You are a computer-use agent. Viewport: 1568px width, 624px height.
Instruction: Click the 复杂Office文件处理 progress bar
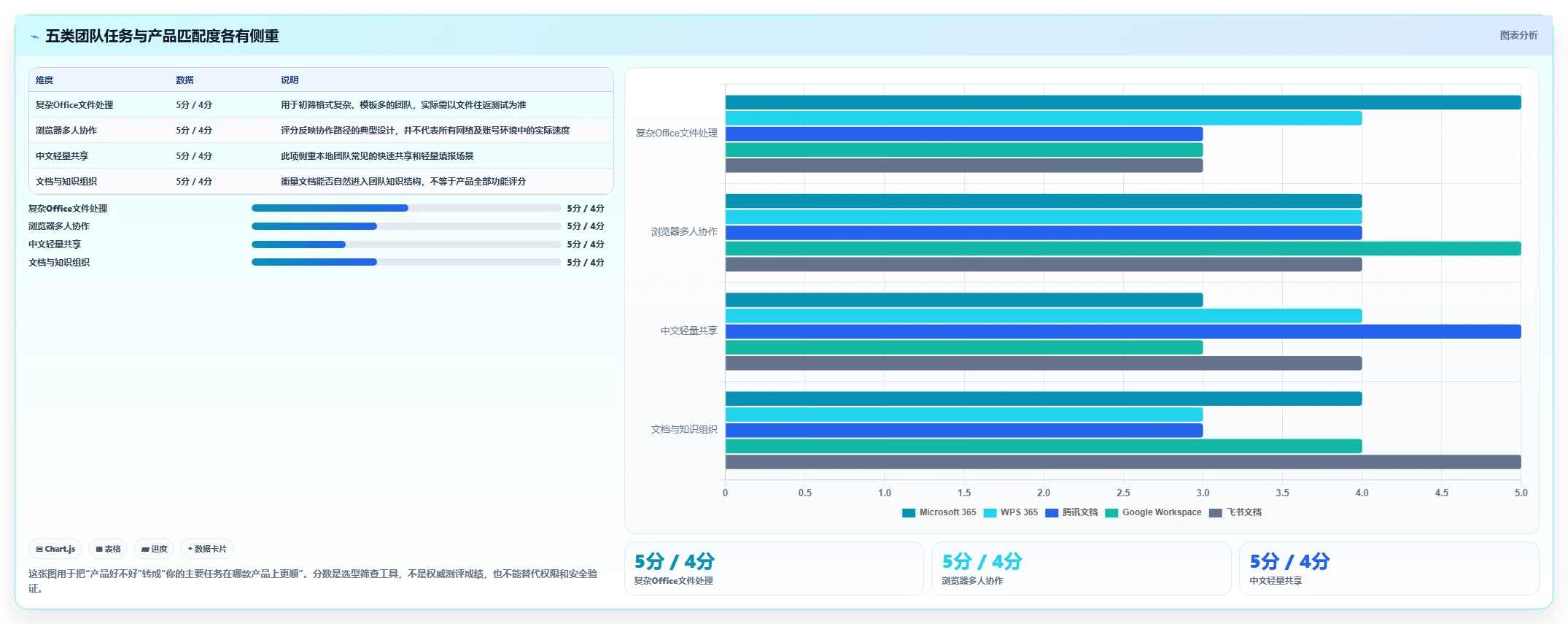[x=406, y=208]
